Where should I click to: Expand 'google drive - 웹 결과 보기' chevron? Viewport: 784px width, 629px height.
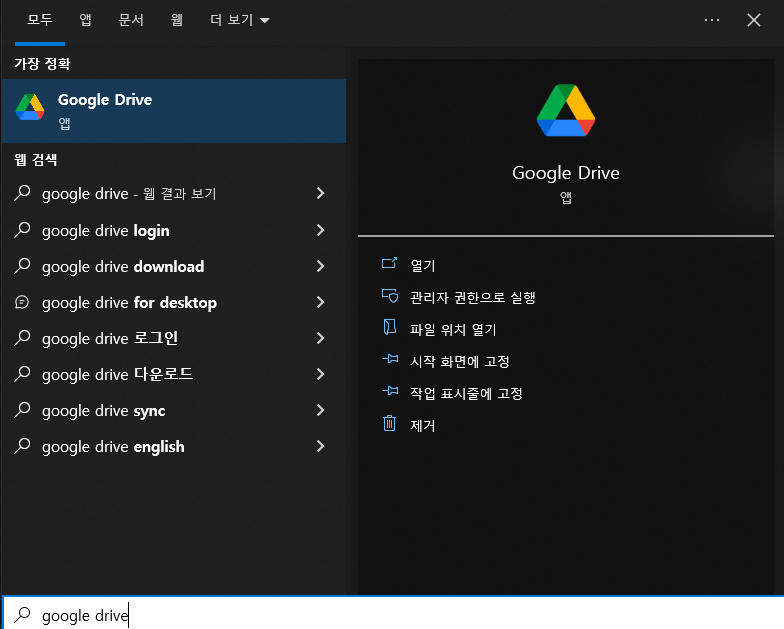(x=320, y=193)
